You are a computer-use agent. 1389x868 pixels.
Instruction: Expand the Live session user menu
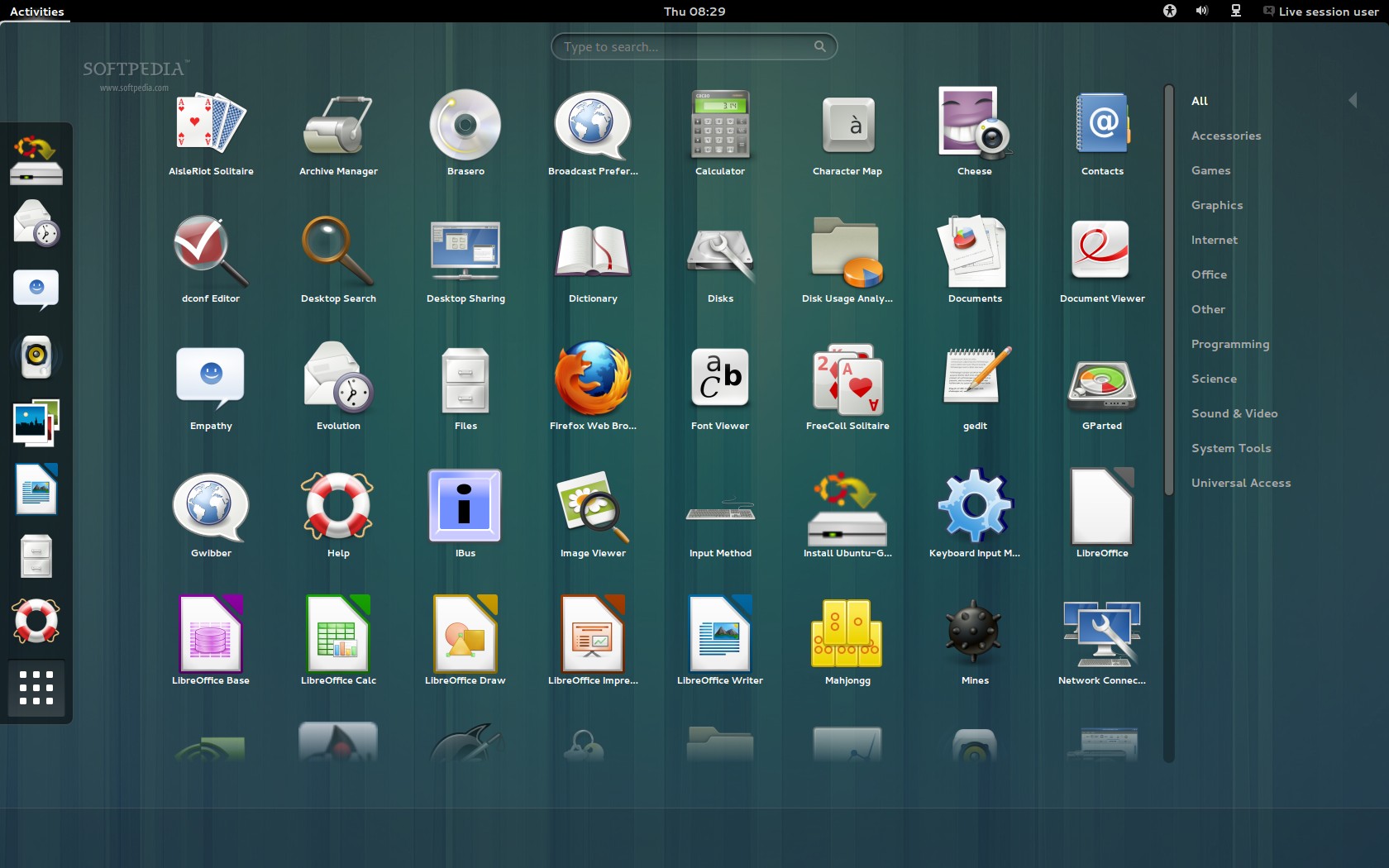point(1320,12)
